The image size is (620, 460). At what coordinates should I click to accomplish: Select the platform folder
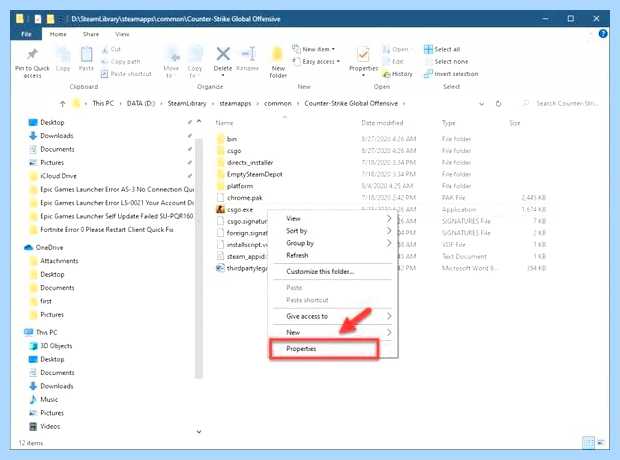[x=240, y=186]
